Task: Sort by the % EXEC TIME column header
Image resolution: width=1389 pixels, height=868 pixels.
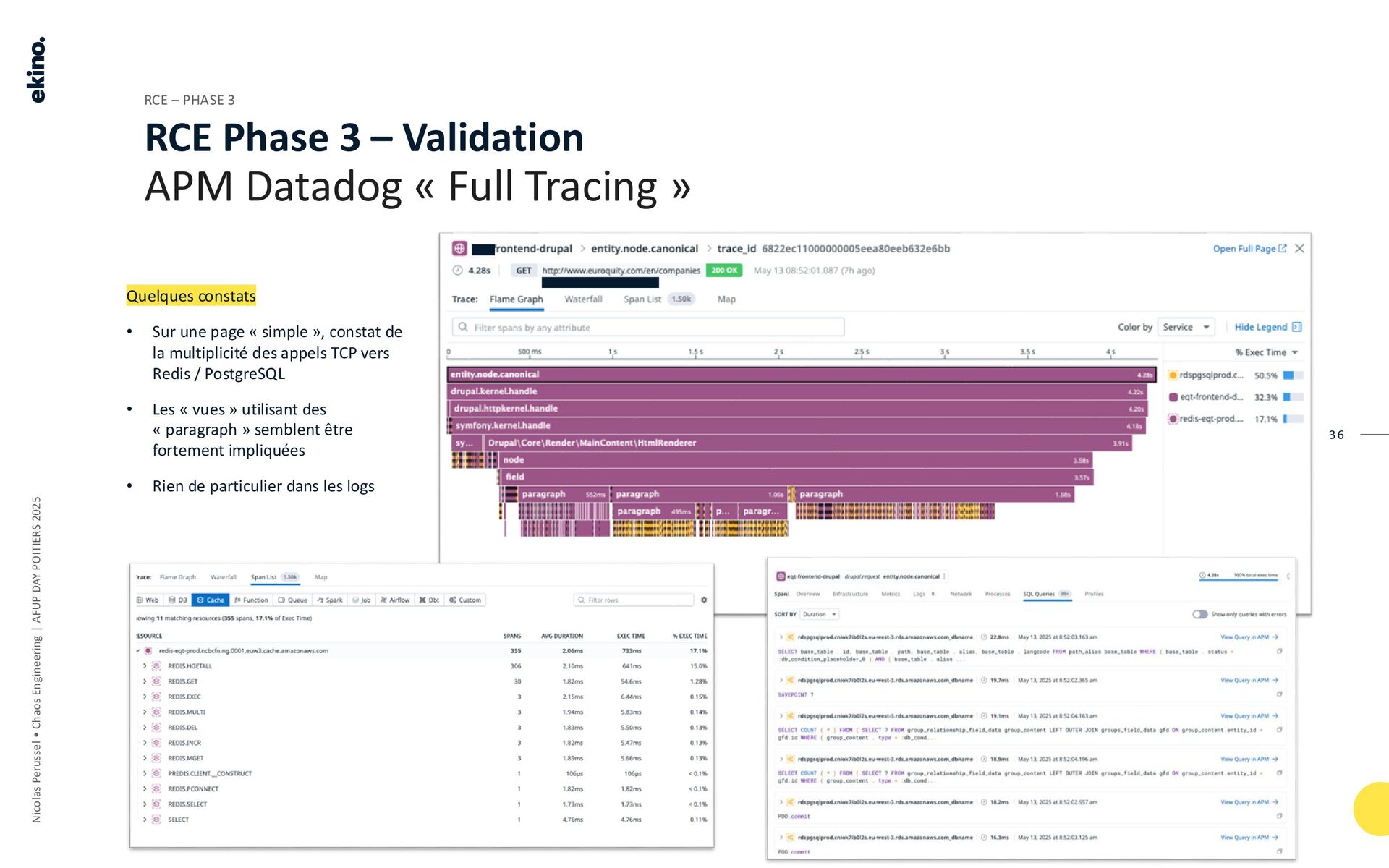Action: (689, 636)
